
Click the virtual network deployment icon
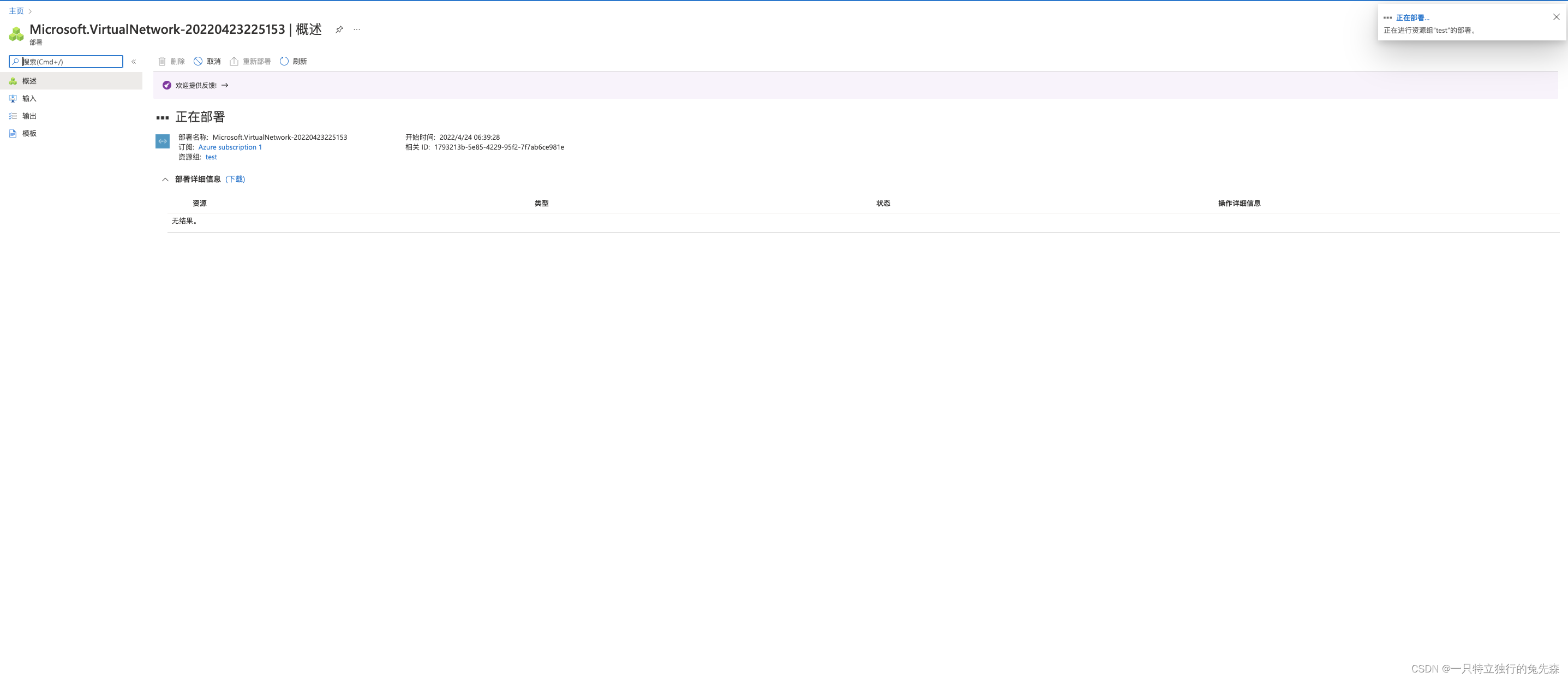pos(163,141)
